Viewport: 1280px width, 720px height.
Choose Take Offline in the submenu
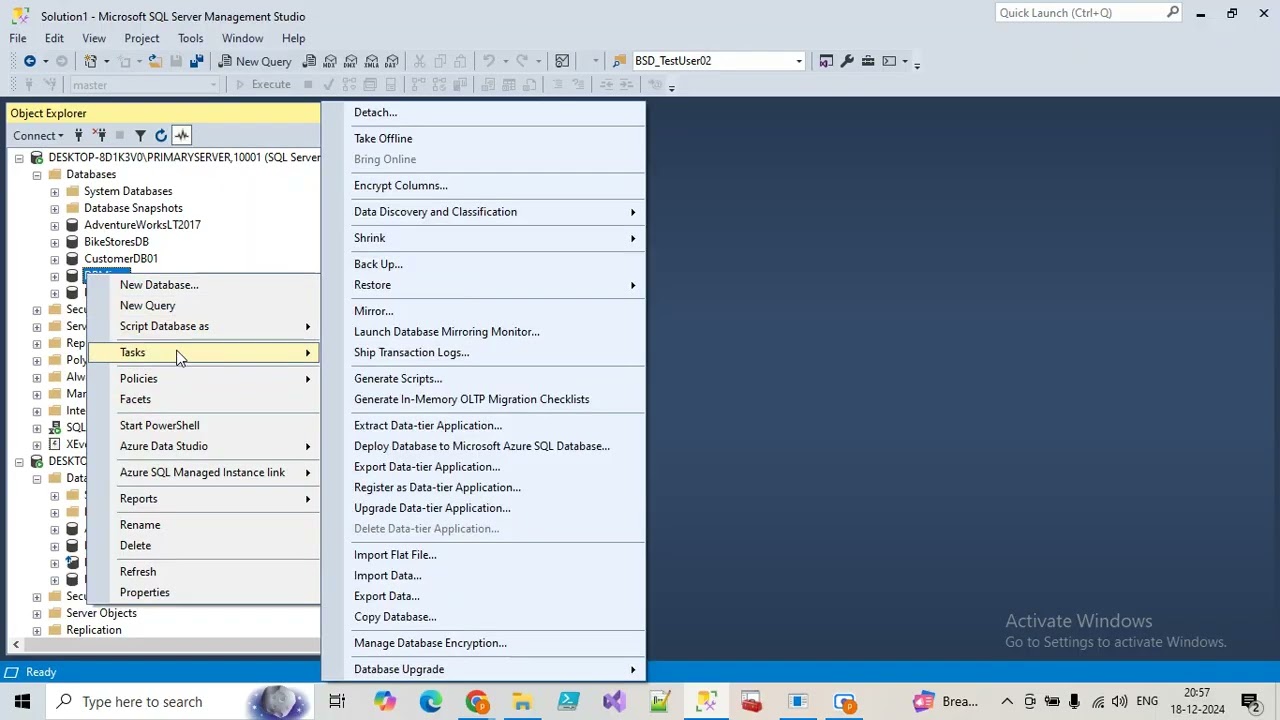(x=484, y=138)
